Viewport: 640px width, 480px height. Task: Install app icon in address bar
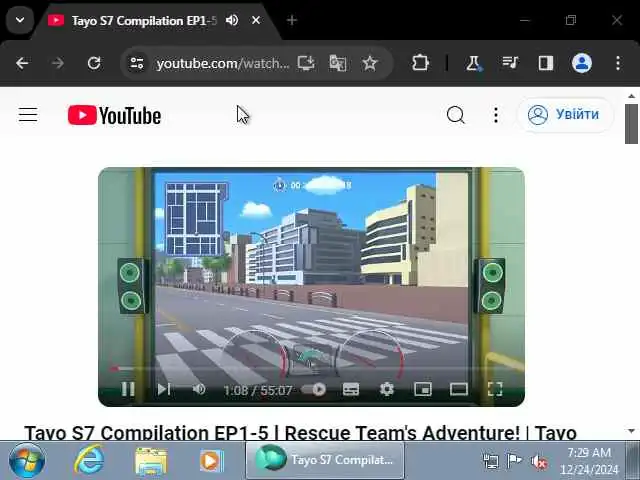(x=306, y=63)
